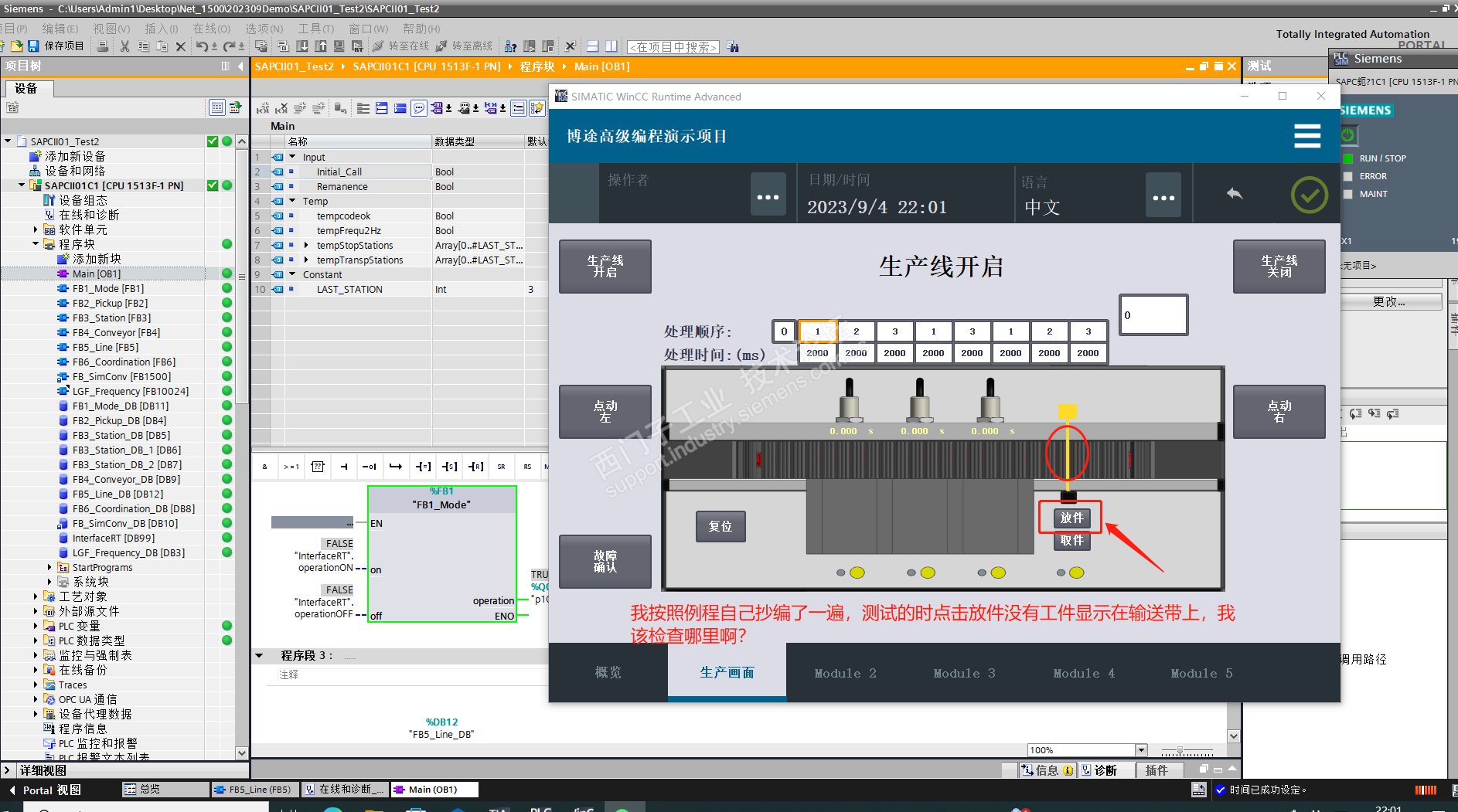Viewport: 1458px width, 812px height.
Task: Insert an OR (>=1) logic box
Action: click(291, 467)
